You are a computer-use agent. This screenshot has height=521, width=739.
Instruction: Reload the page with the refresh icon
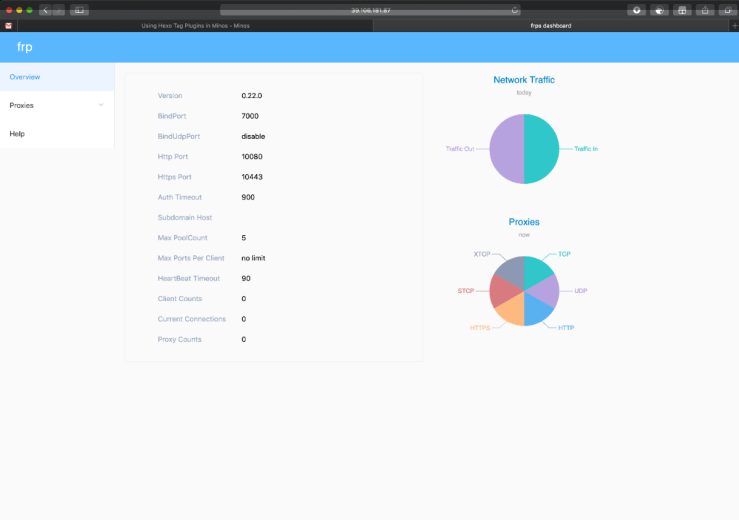click(515, 10)
